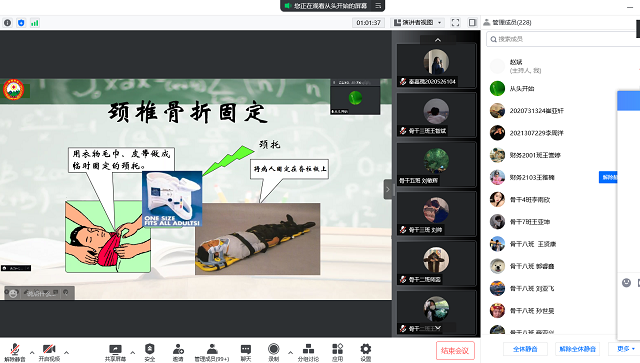Click muted mic icon on second 骨干三班 tile
Image resolution: width=640 pixels, height=363 pixels.
[x=403, y=131]
